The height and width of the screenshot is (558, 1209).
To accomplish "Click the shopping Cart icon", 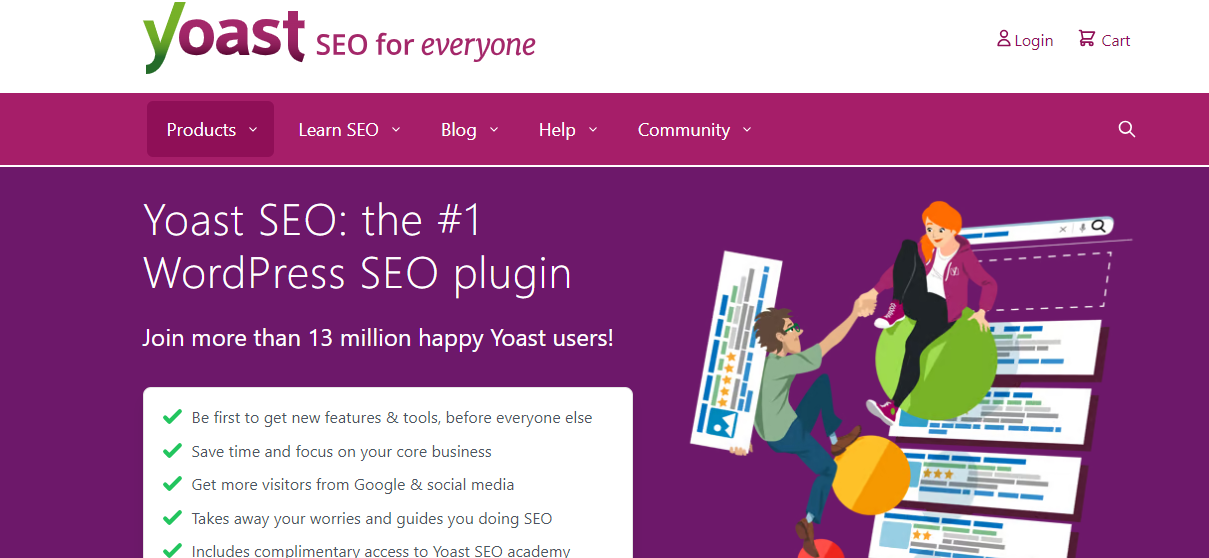I will coord(1087,39).
